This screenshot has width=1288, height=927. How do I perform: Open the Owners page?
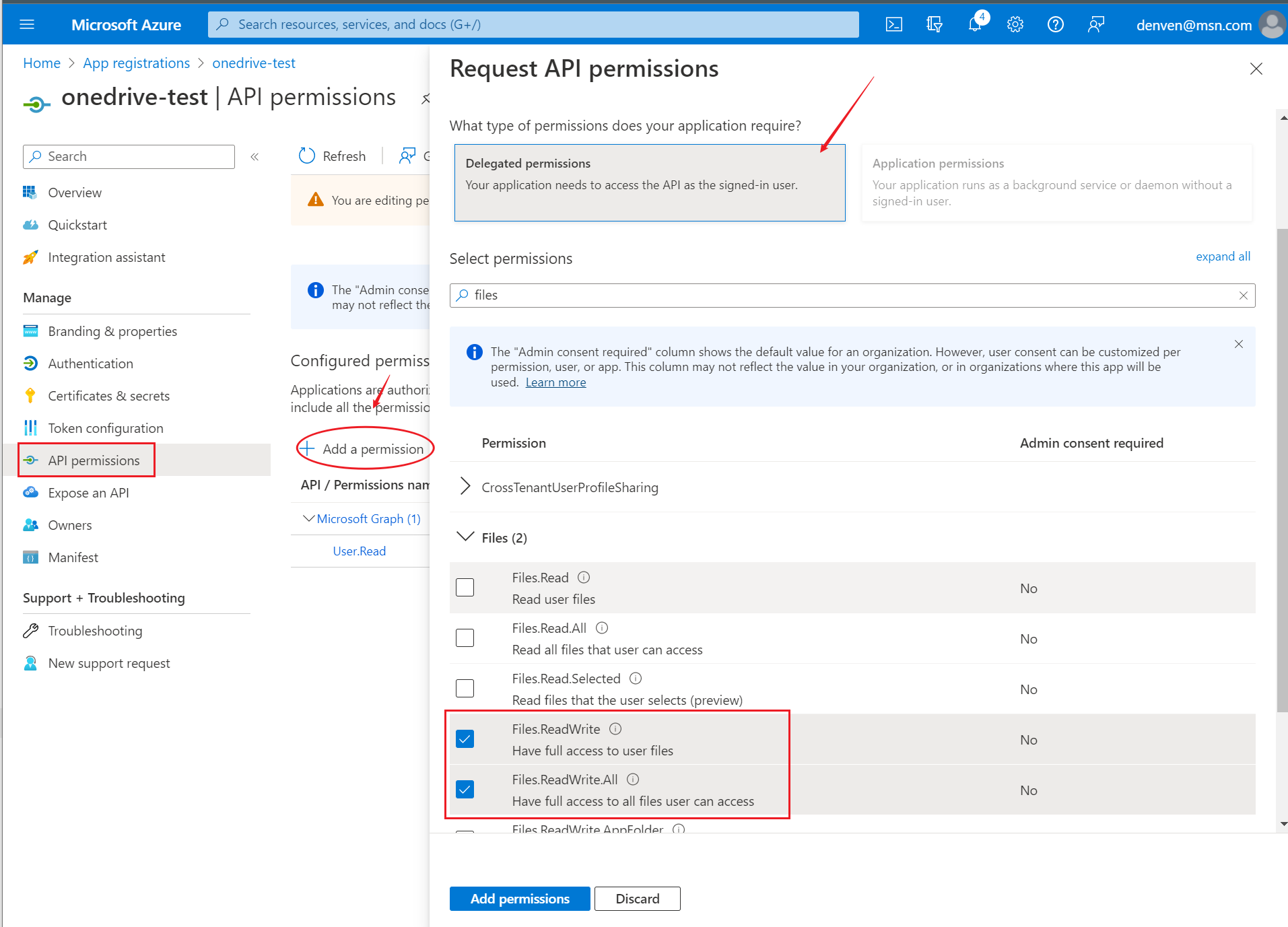[70, 525]
